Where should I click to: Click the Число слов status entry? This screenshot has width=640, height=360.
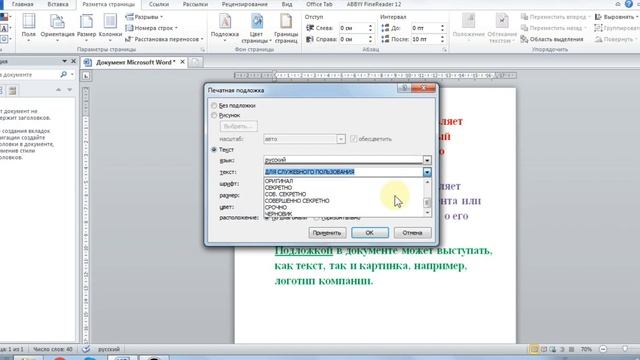tap(53, 349)
